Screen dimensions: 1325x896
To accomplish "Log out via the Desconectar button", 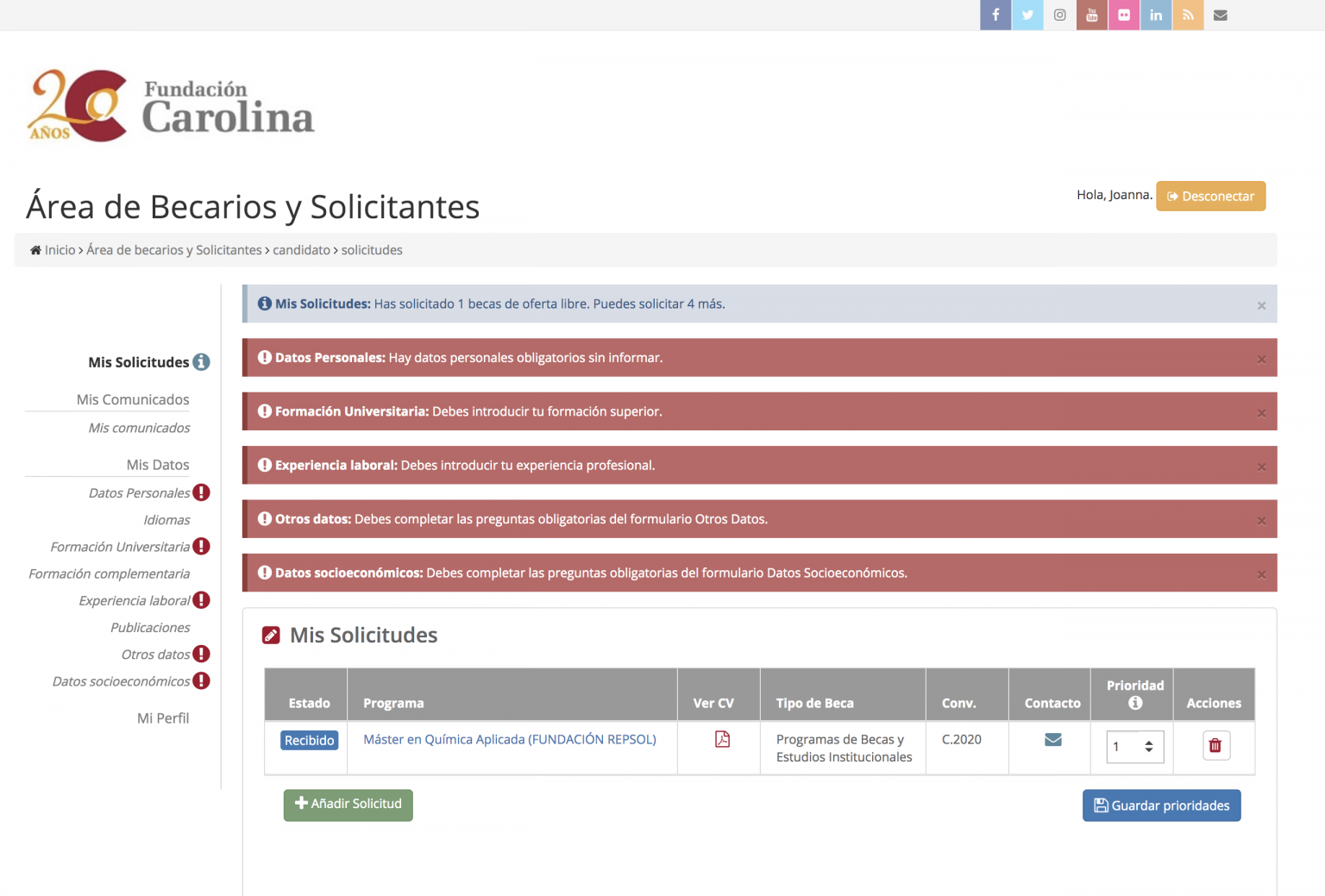I will pyautogui.click(x=1210, y=196).
